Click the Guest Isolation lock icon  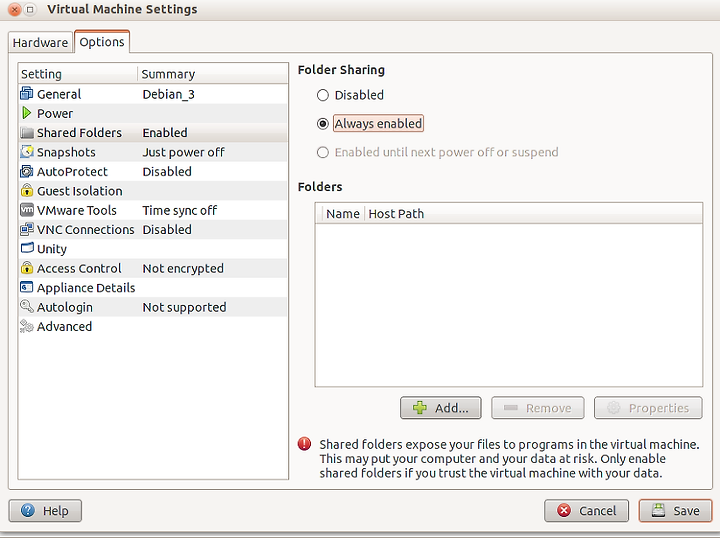[x=27, y=191]
